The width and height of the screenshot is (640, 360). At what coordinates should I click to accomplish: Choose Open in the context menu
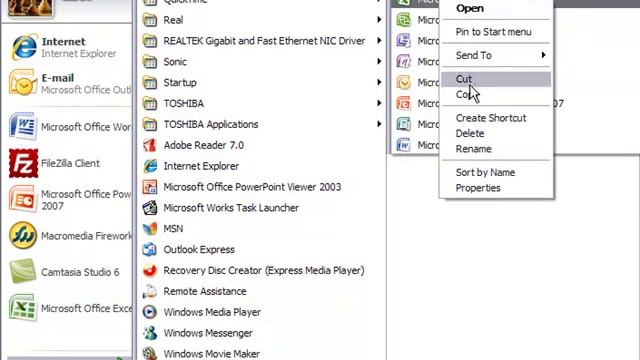[x=496, y=8]
